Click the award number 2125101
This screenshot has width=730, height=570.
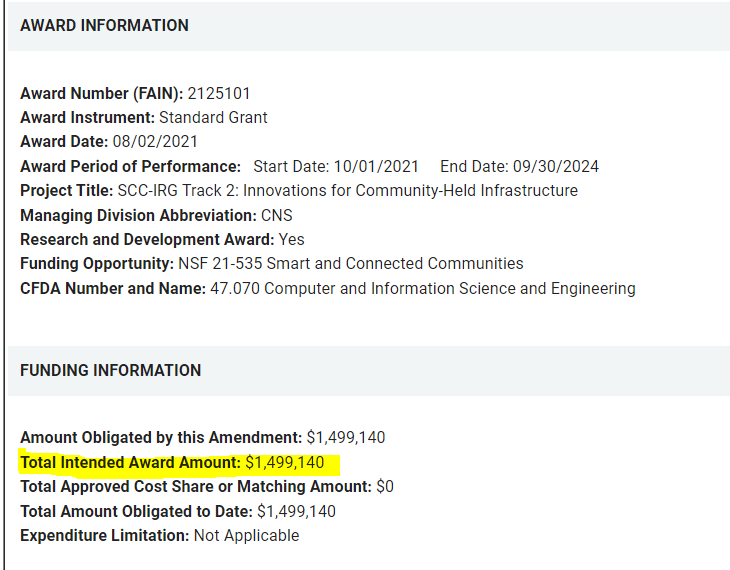pyautogui.click(x=219, y=94)
